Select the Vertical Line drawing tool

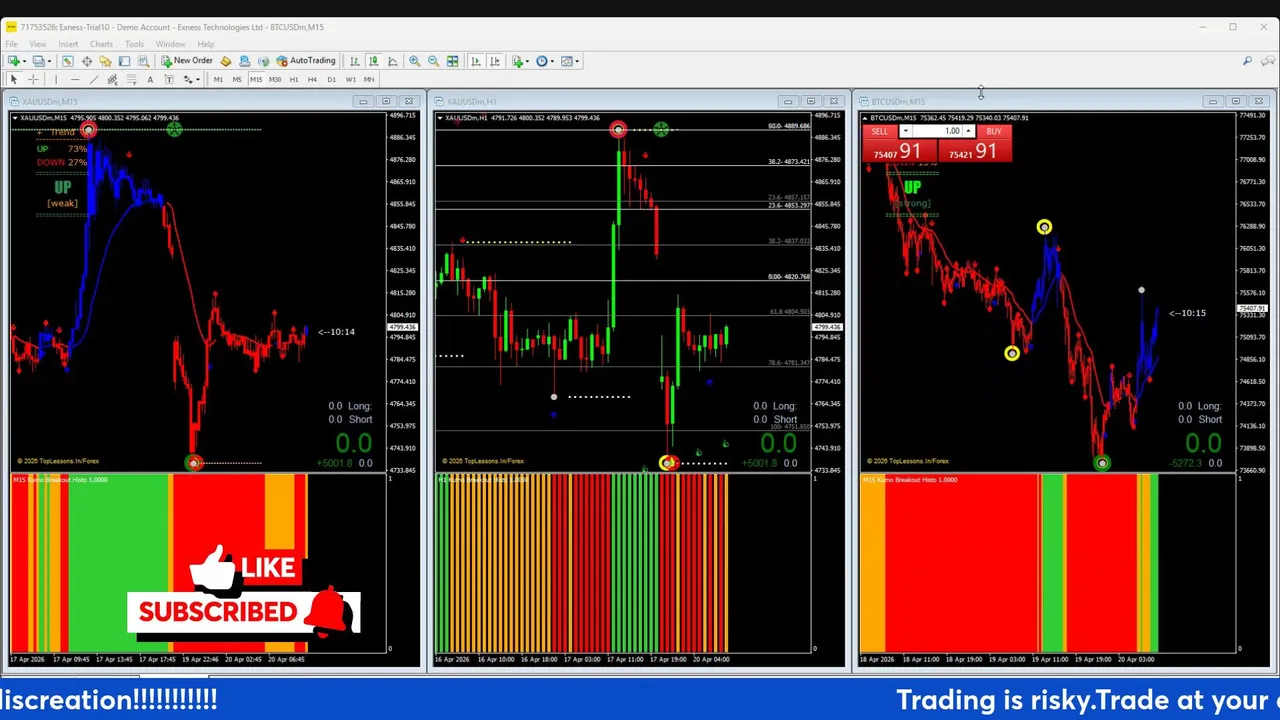click(56, 80)
